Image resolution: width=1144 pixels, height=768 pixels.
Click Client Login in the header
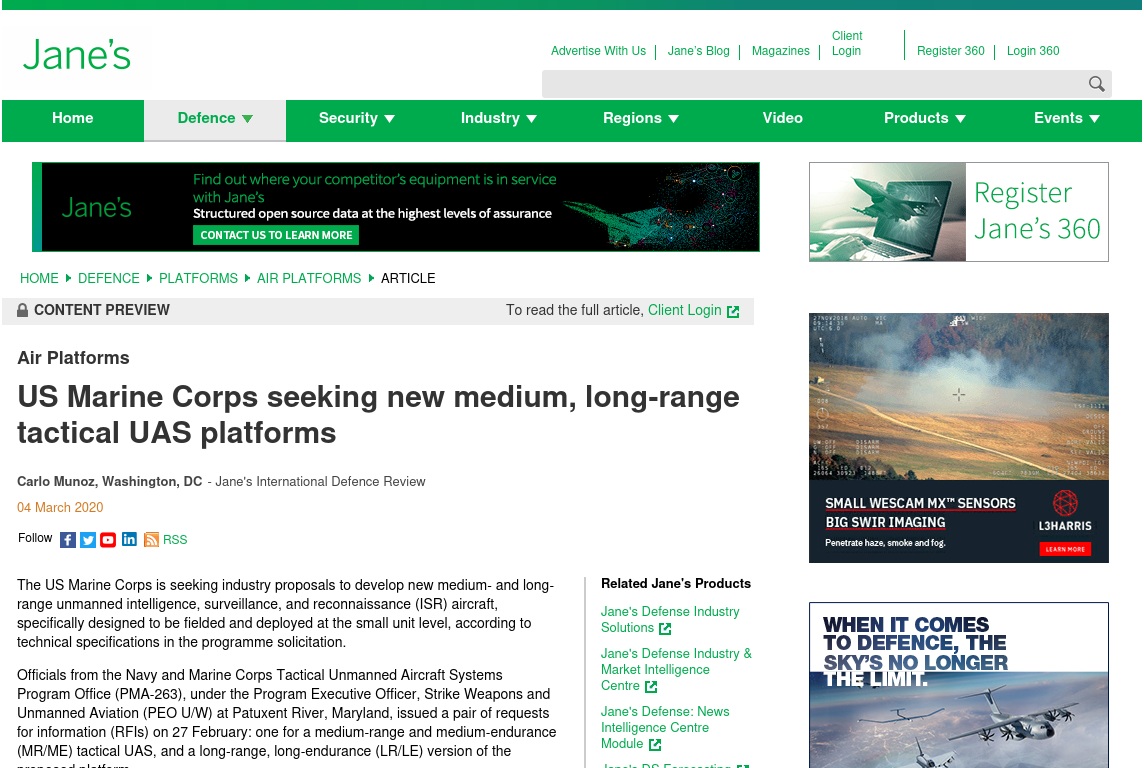[x=847, y=43]
